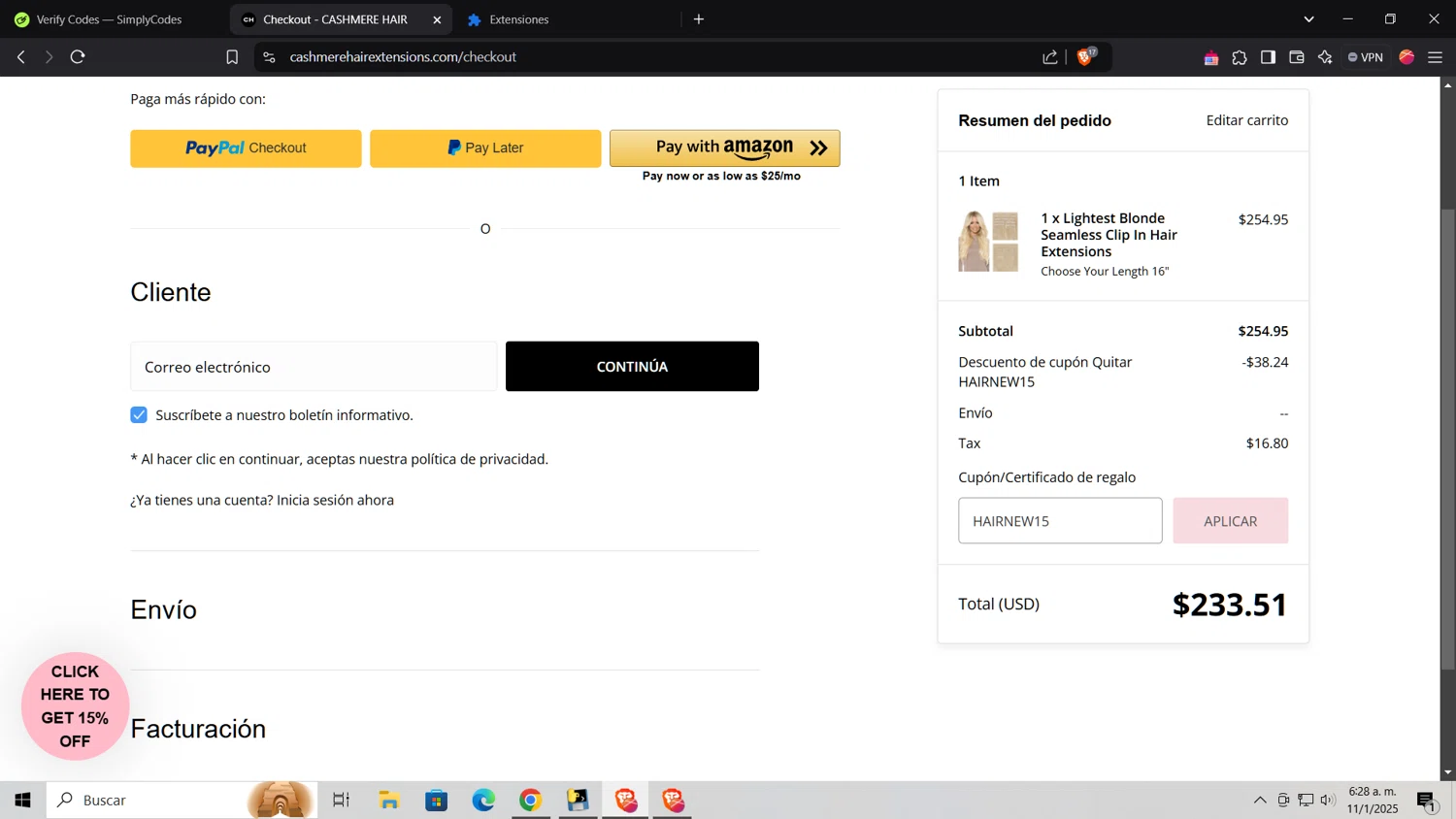Expand the tab search dropdown arrow

[x=1308, y=19]
